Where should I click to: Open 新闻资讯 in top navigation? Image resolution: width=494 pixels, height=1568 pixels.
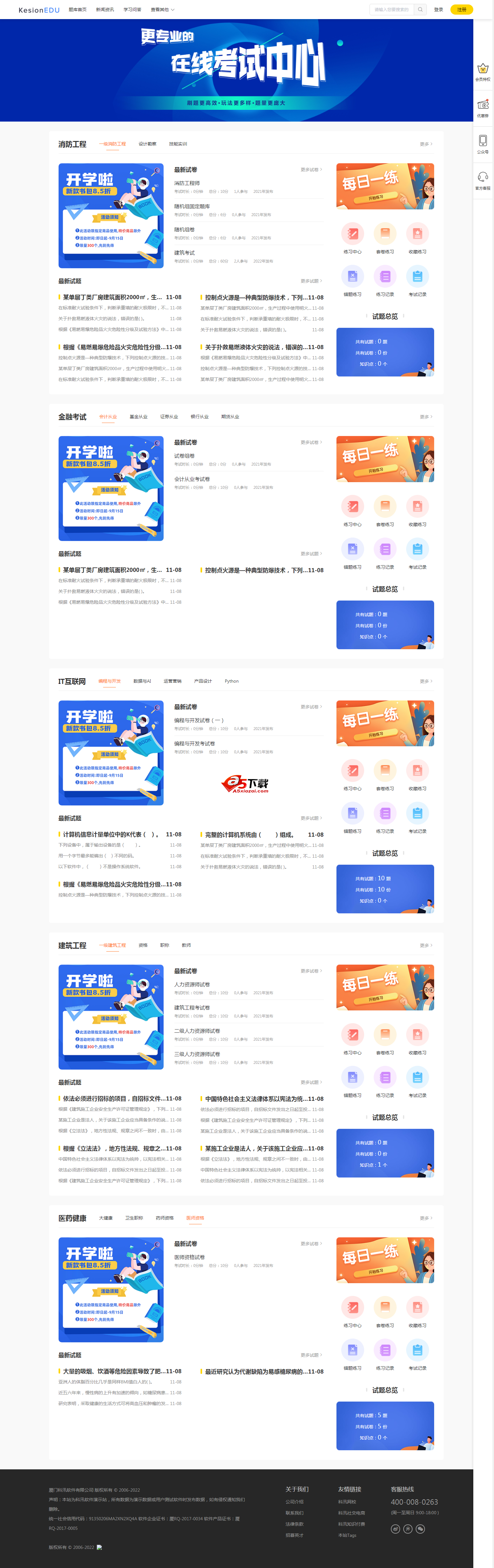(105, 10)
